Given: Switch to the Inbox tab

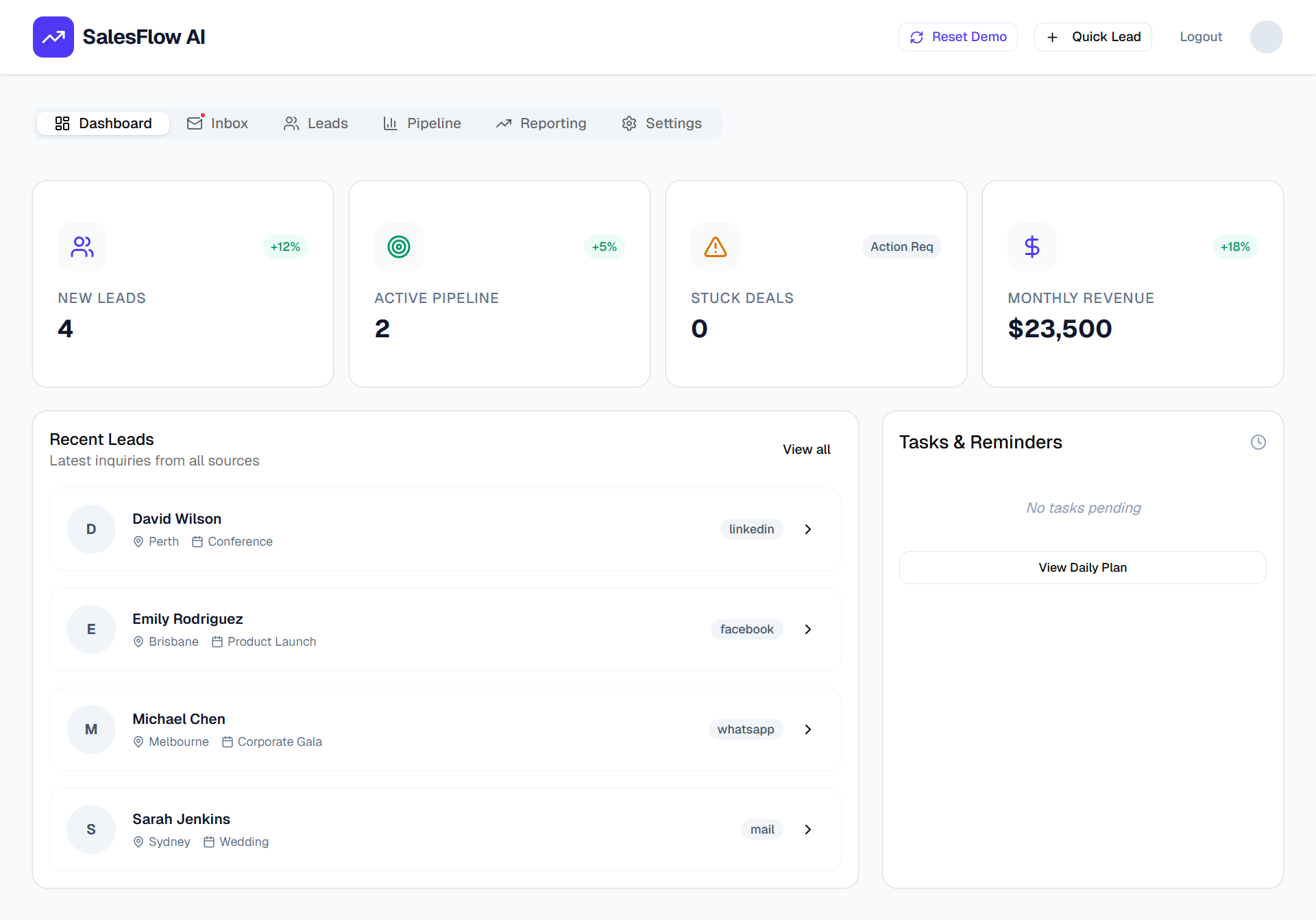Looking at the screenshot, I should (217, 123).
